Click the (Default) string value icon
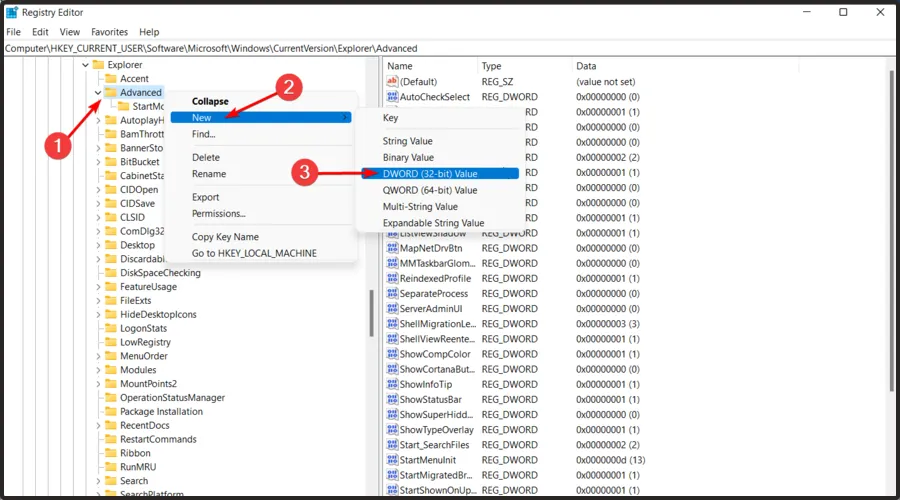This screenshot has height=500, width=900. (x=392, y=81)
